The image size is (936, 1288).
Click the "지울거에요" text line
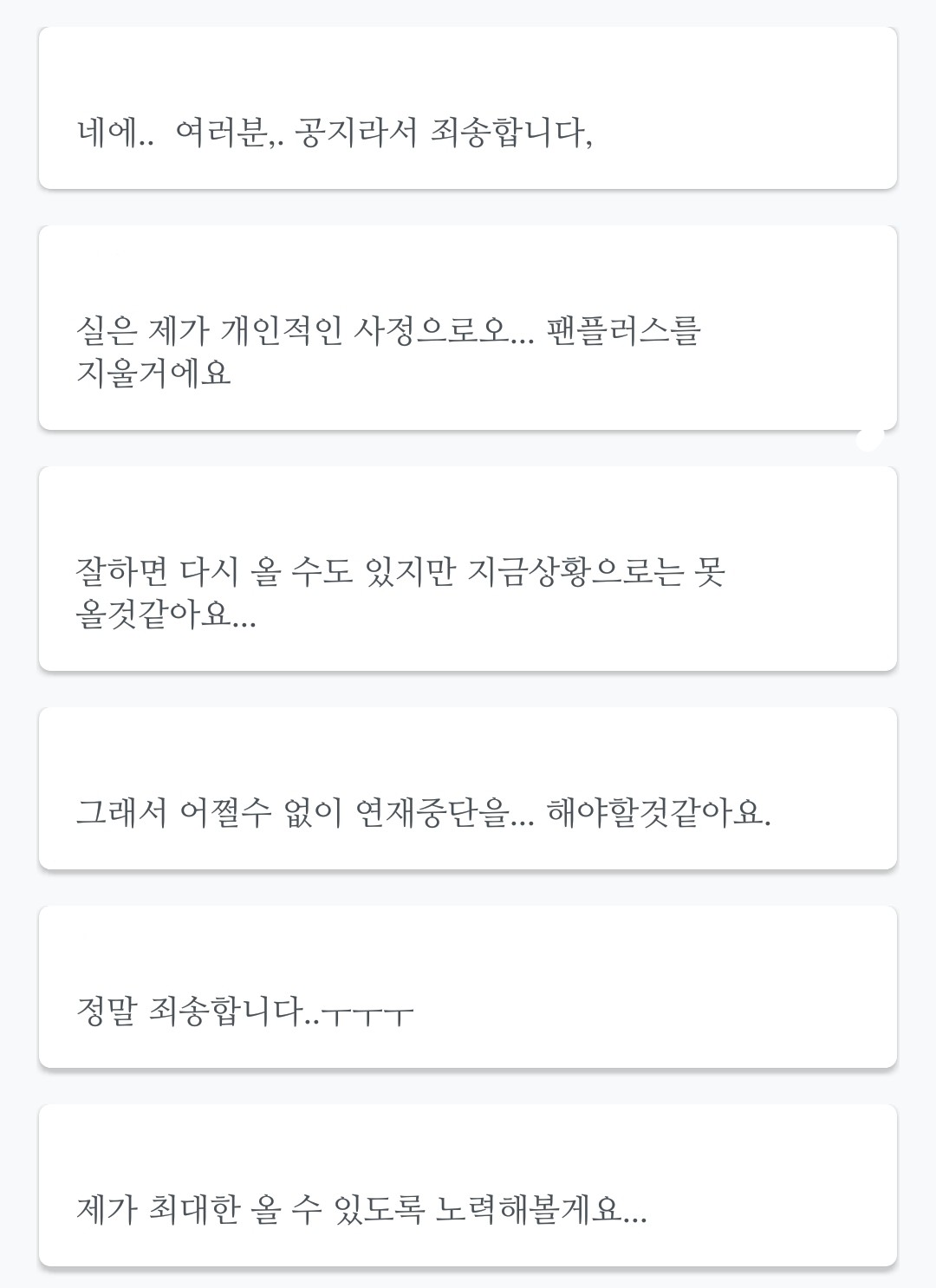tap(153, 374)
